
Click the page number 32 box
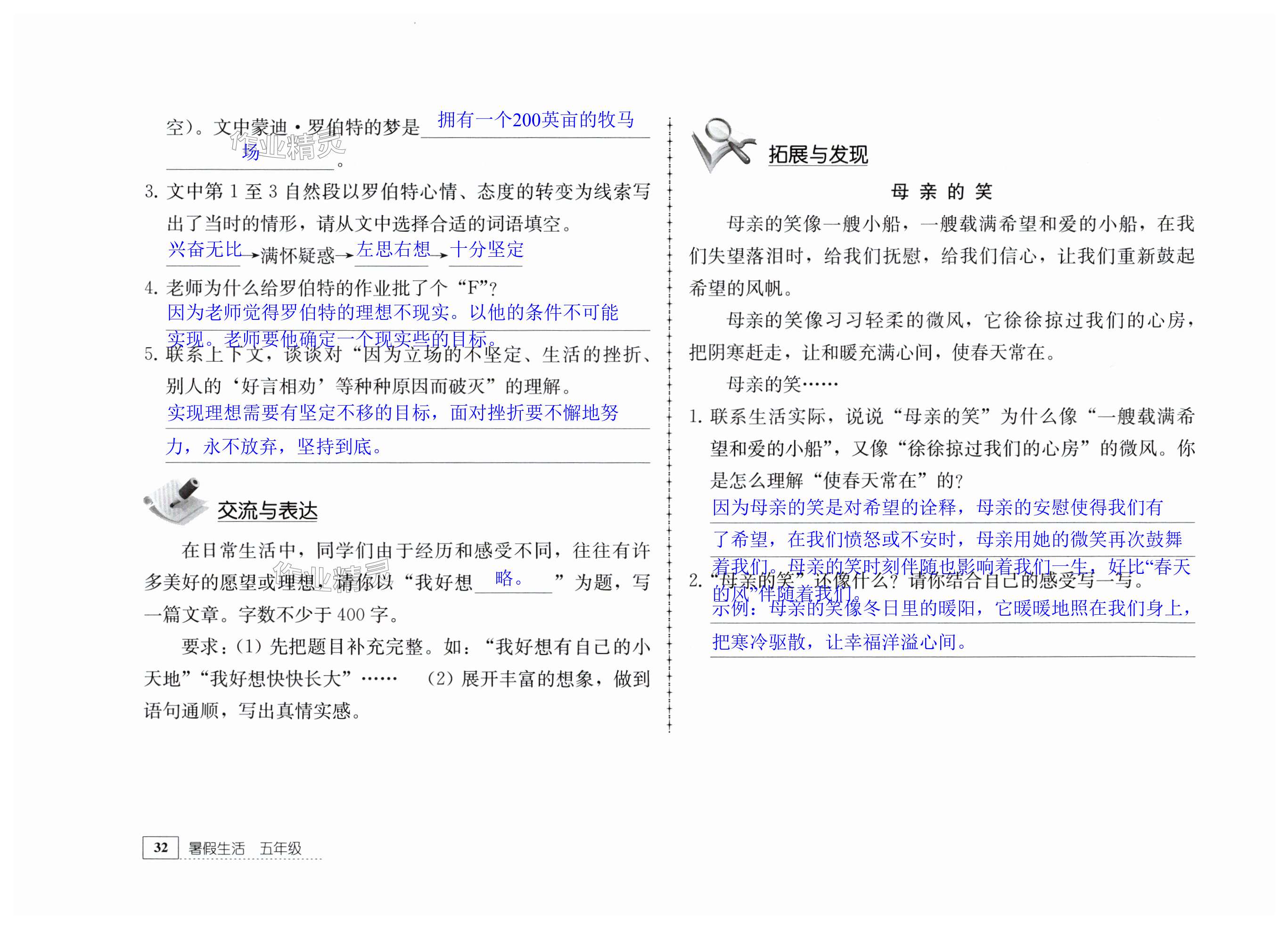(x=161, y=848)
